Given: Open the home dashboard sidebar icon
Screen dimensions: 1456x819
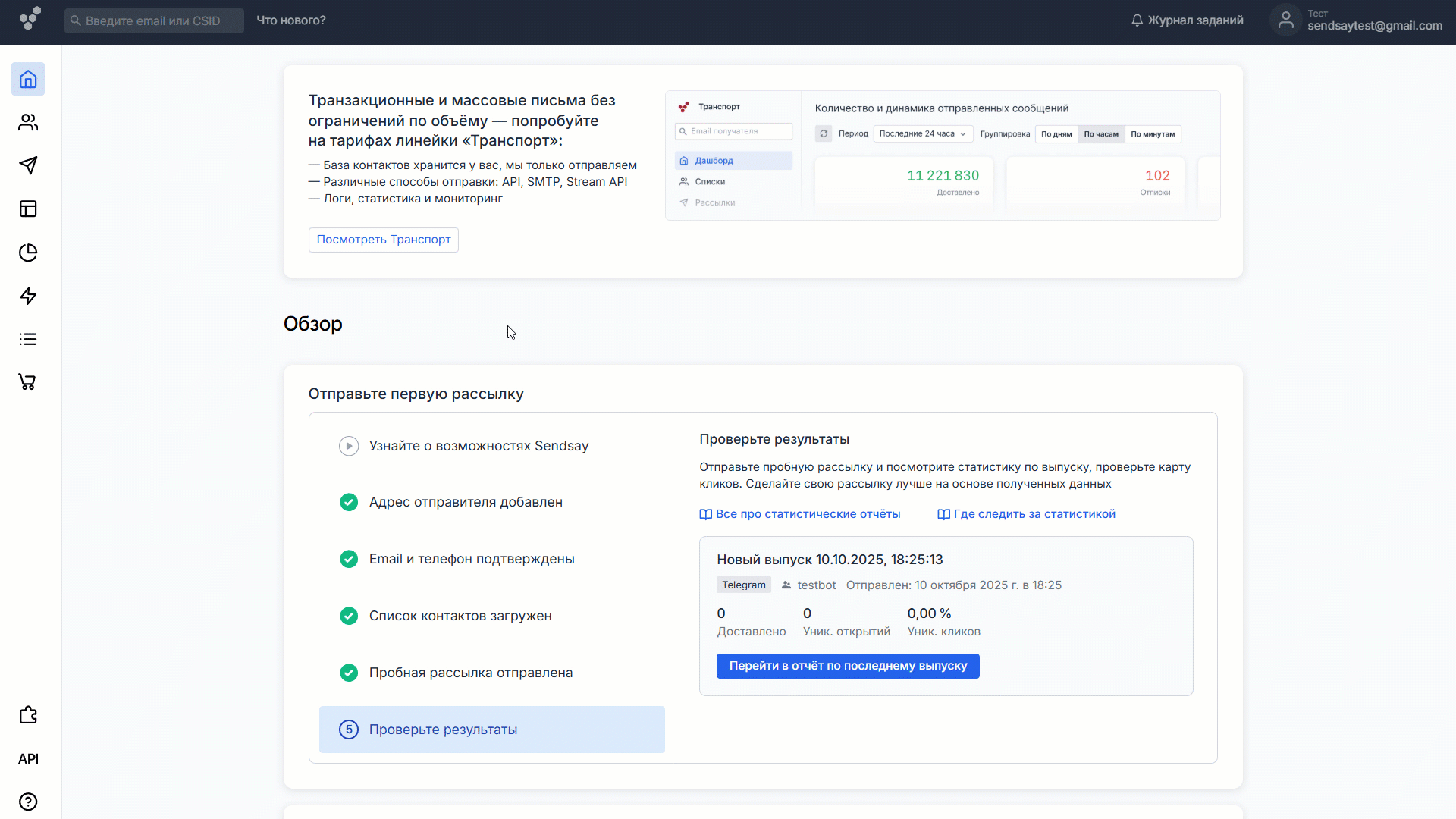Looking at the screenshot, I should (28, 79).
